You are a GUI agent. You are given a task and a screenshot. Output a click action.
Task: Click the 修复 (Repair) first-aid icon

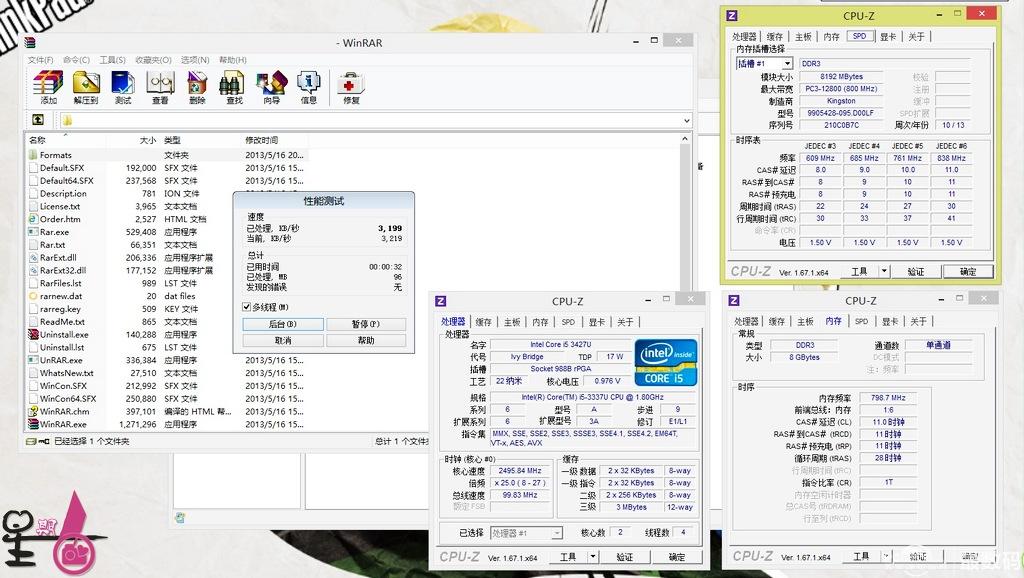pyautogui.click(x=351, y=88)
